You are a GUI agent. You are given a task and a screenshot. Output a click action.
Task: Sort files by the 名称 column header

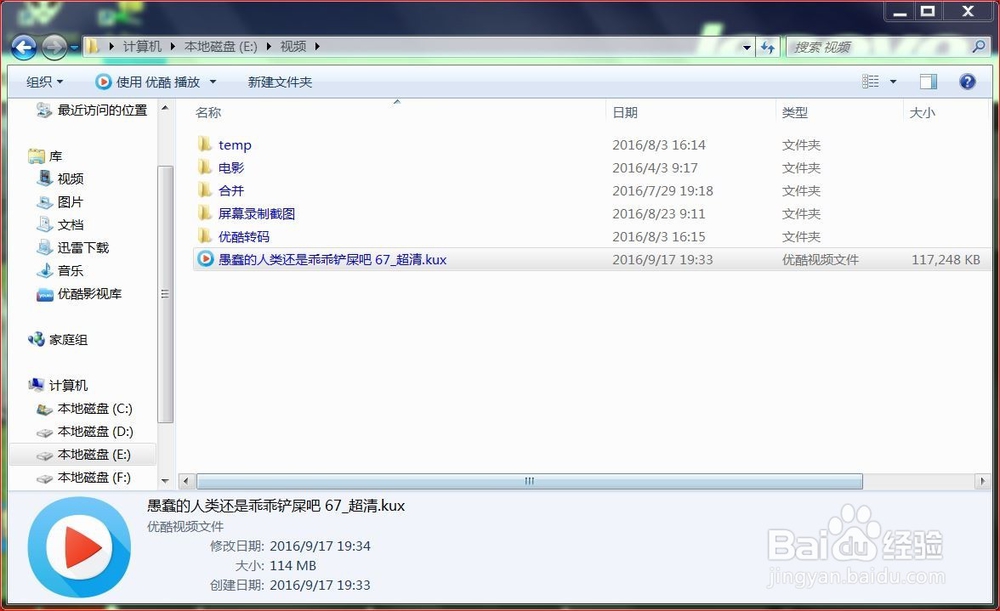click(x=208, y=112)
